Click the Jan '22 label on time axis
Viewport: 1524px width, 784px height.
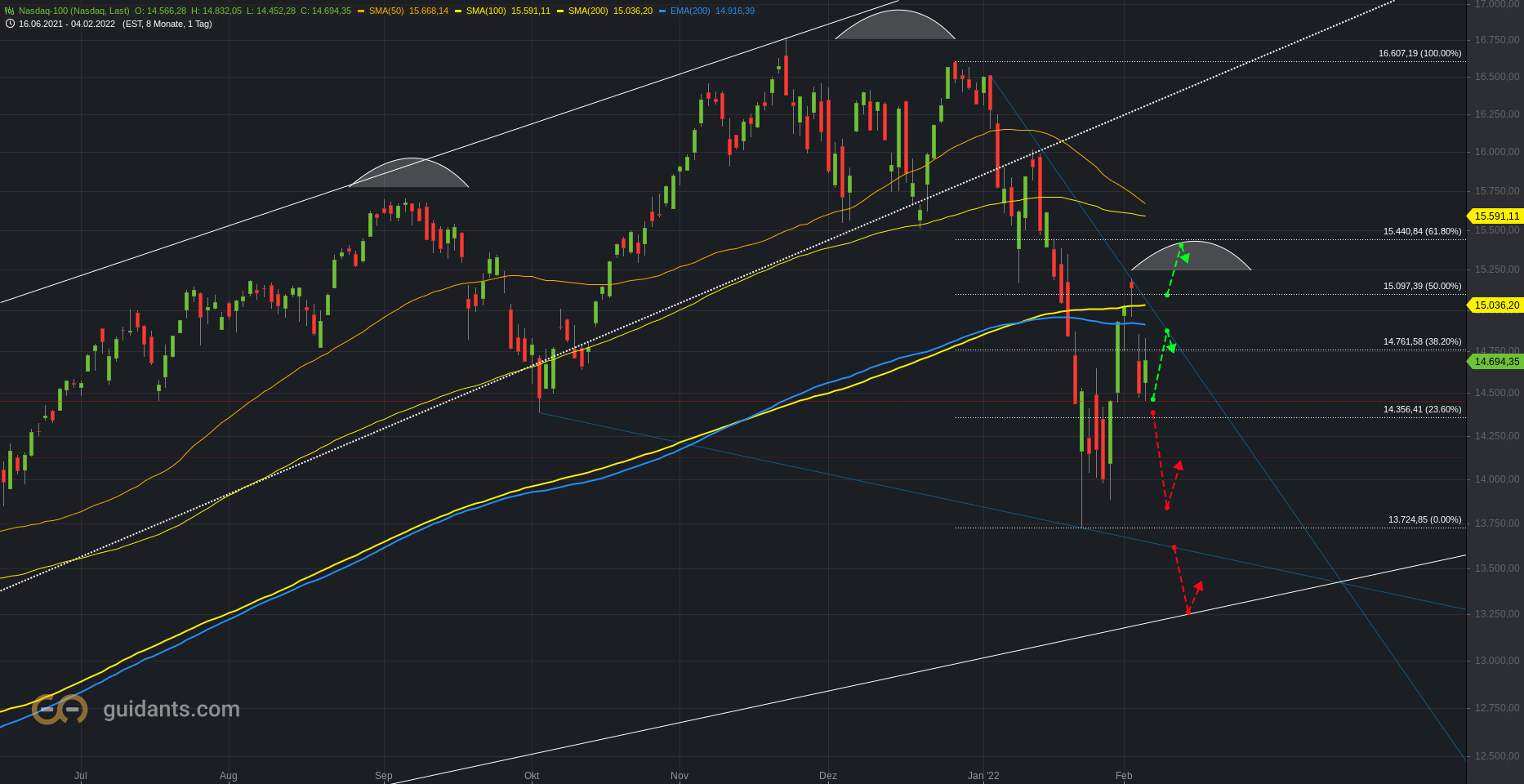click(983, 776)
